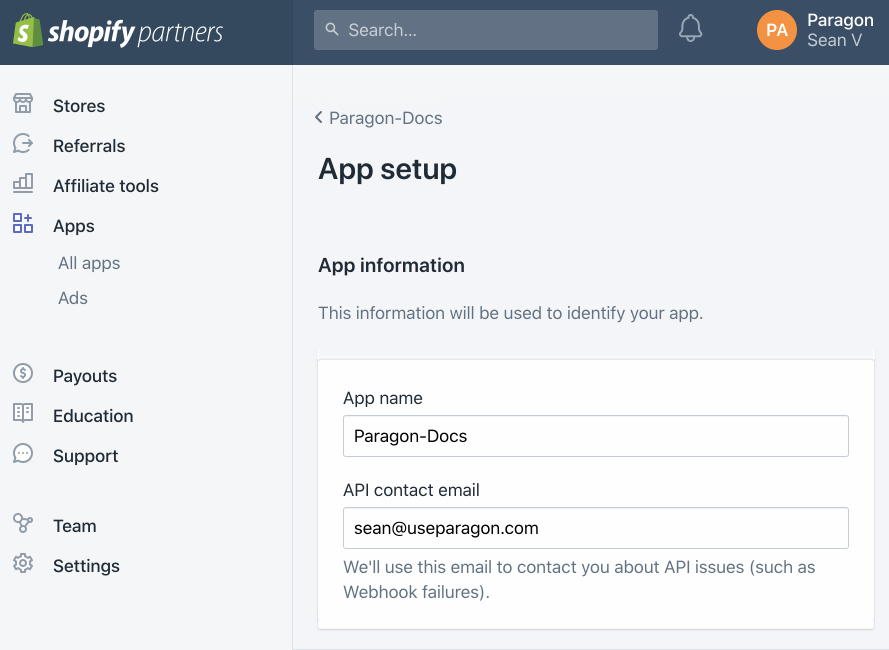Viewport: 889px width, 650px height.
Task: Click the Settings gear icon
Action: [23, 563]
